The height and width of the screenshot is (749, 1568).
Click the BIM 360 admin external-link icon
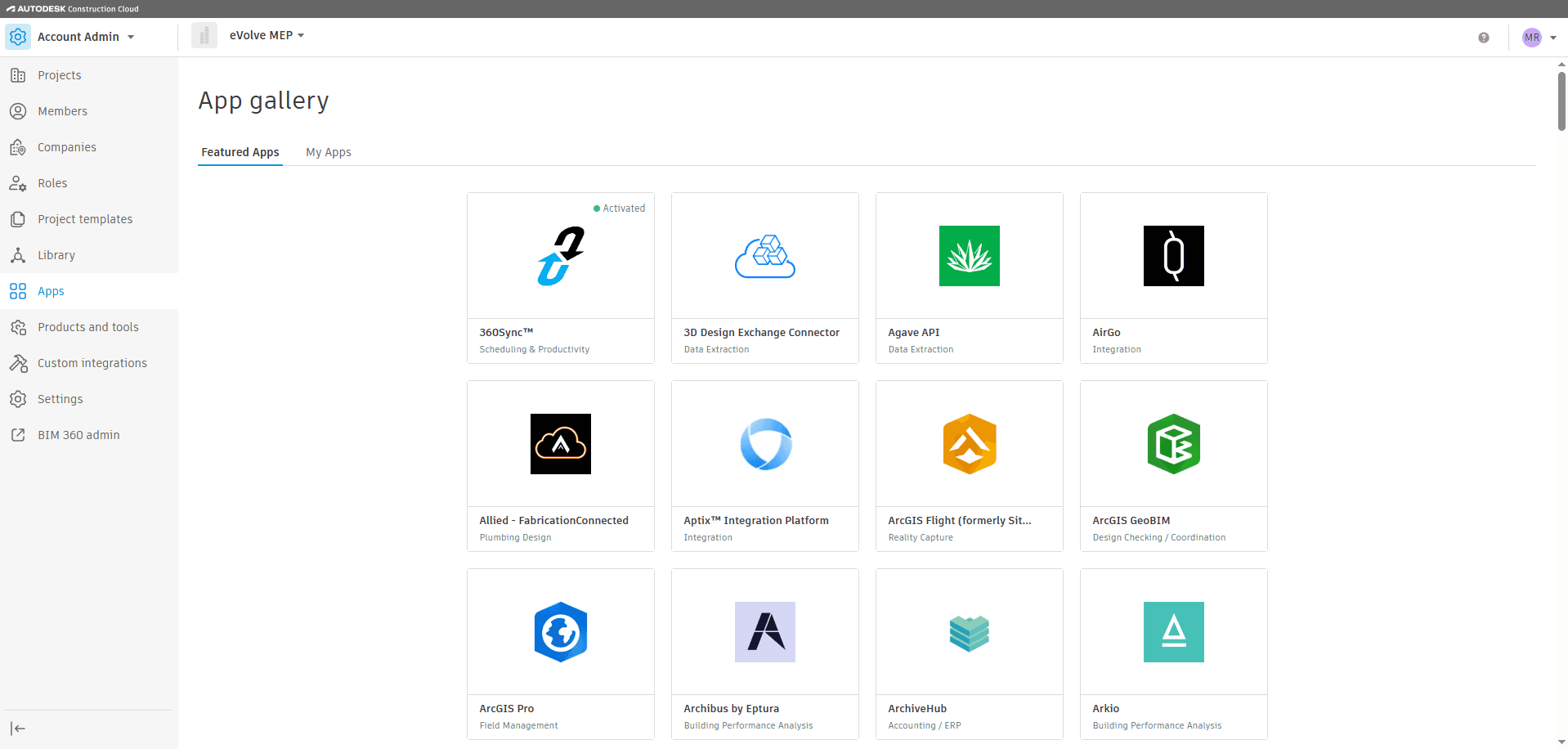tap(18, 435)
